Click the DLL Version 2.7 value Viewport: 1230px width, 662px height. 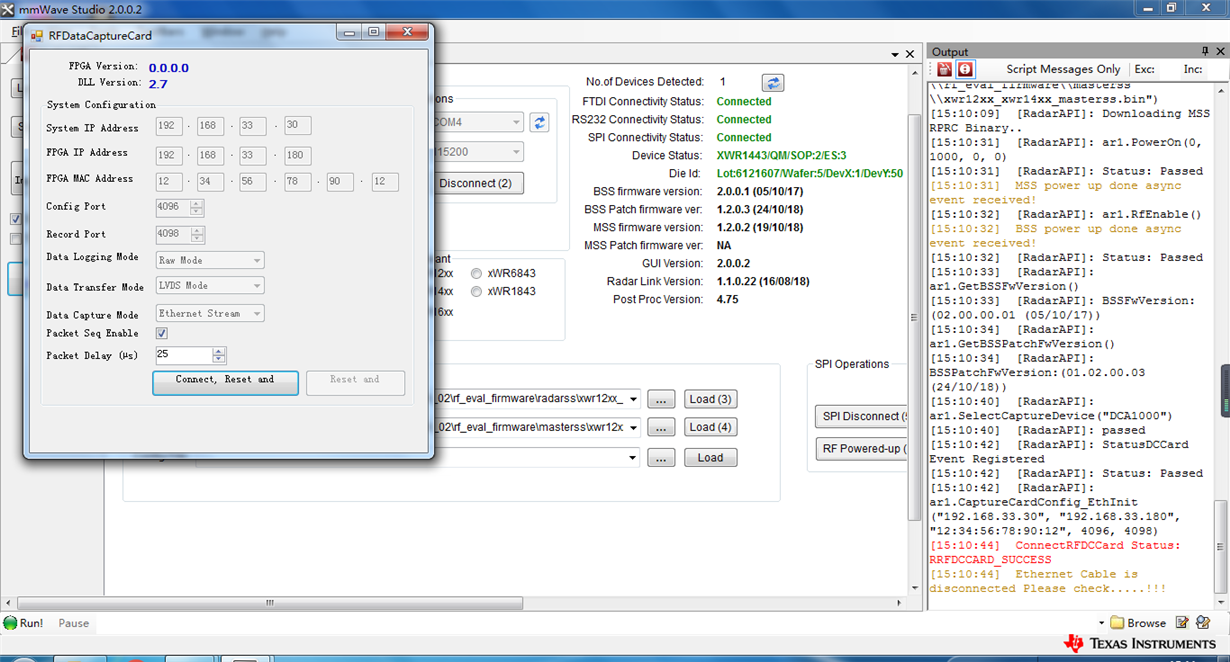[158, 84]
